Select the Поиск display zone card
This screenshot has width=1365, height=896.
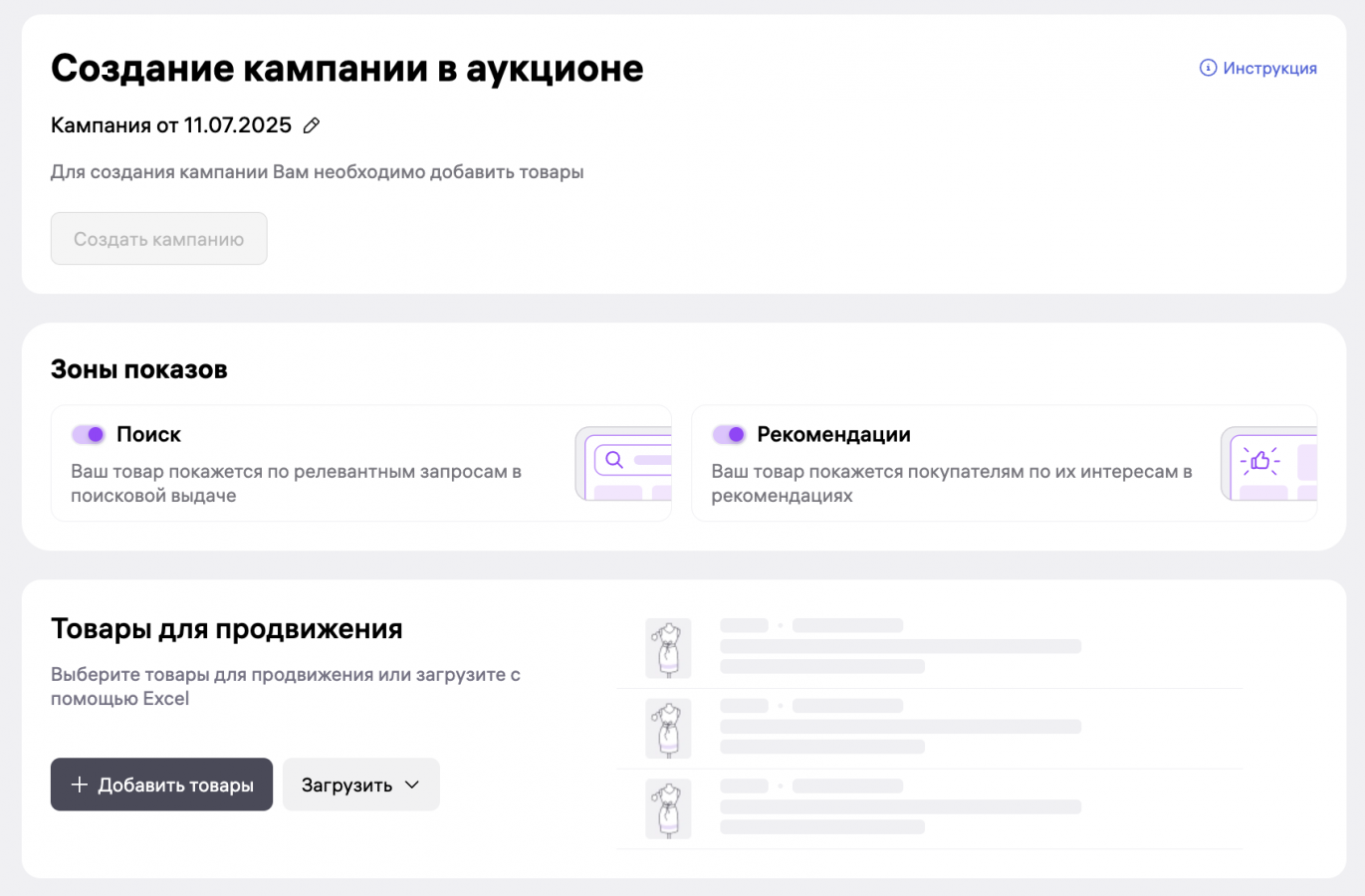361,463
